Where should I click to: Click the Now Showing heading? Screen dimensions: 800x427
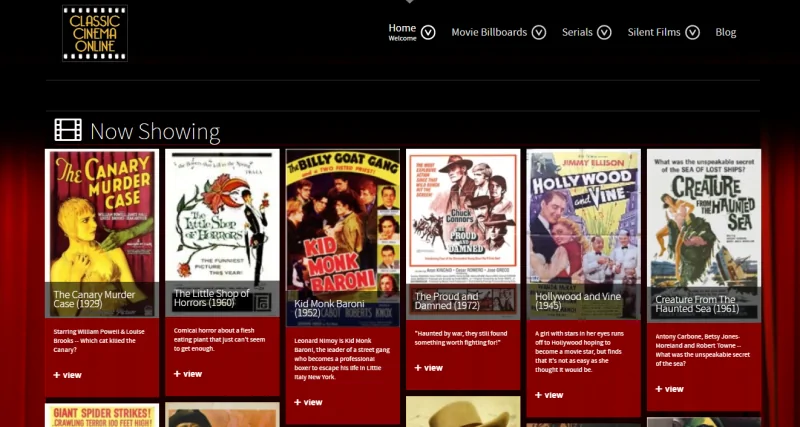[155, 131]
